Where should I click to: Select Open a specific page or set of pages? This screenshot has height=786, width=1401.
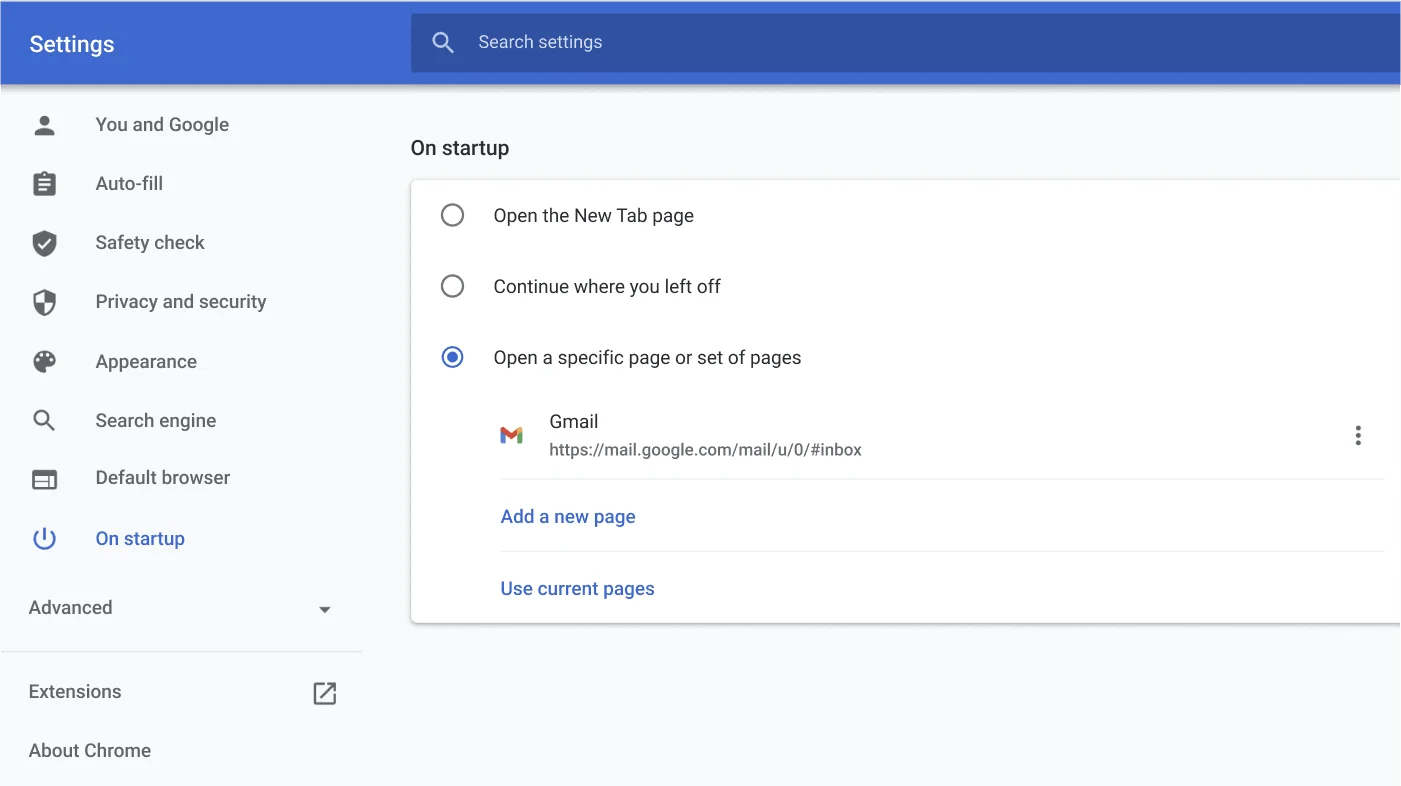point(452,357)
